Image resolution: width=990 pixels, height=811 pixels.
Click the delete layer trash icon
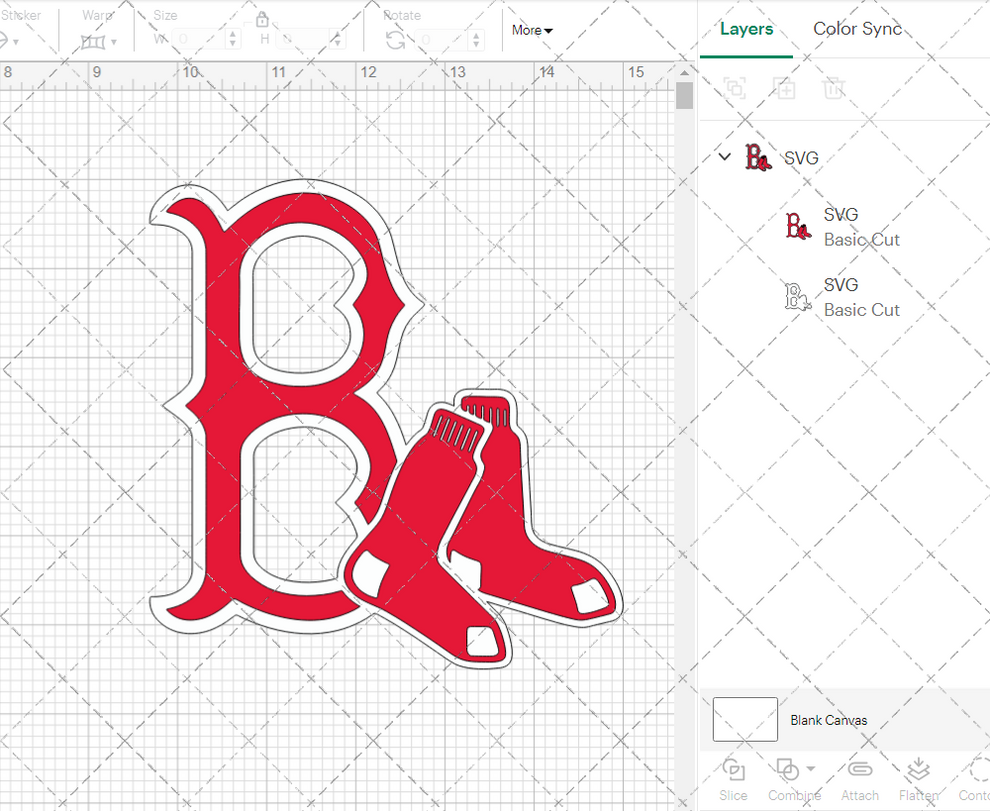(833, 88)
